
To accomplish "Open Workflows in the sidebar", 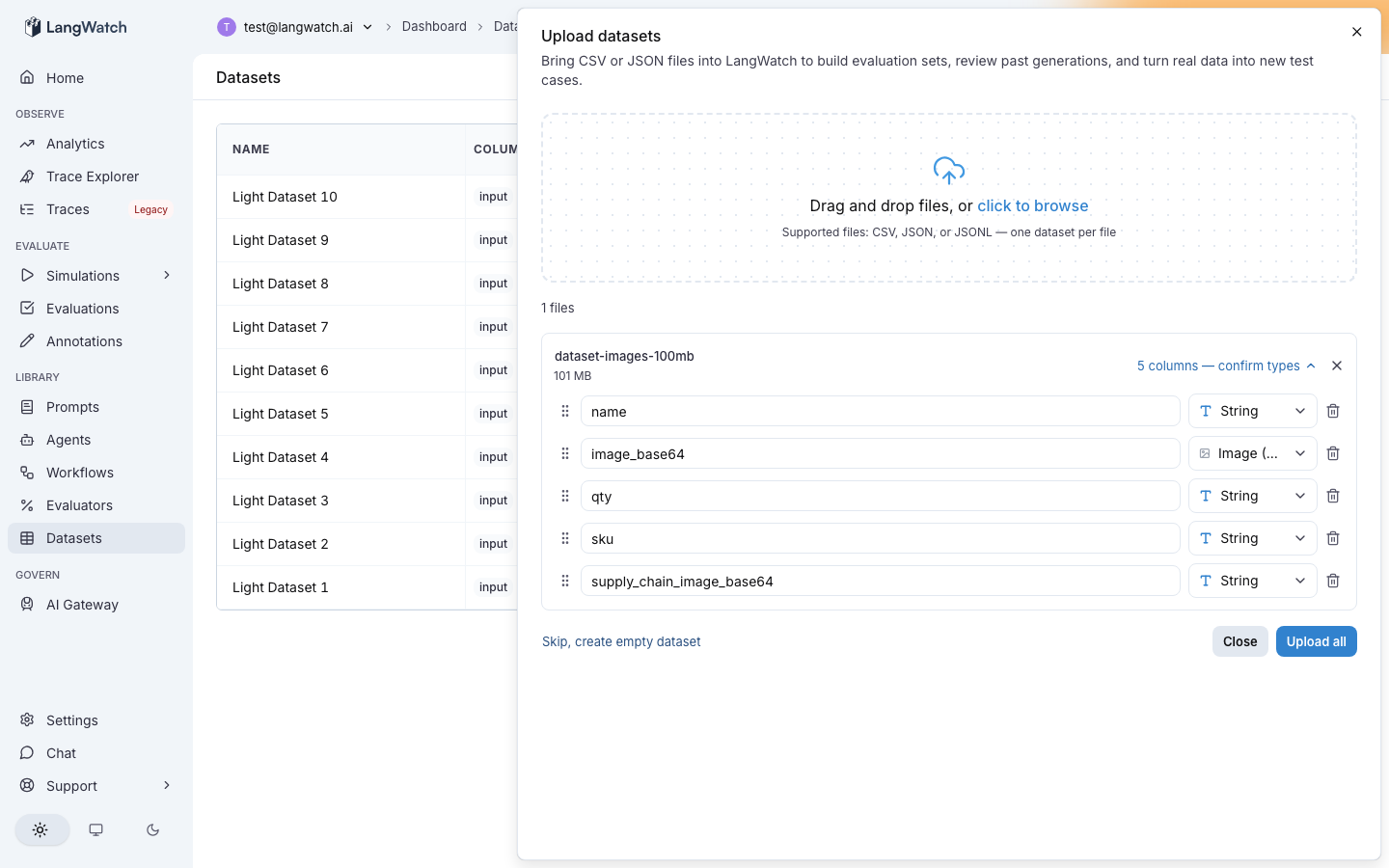I will pyautogui.click(x=96, y=473).
